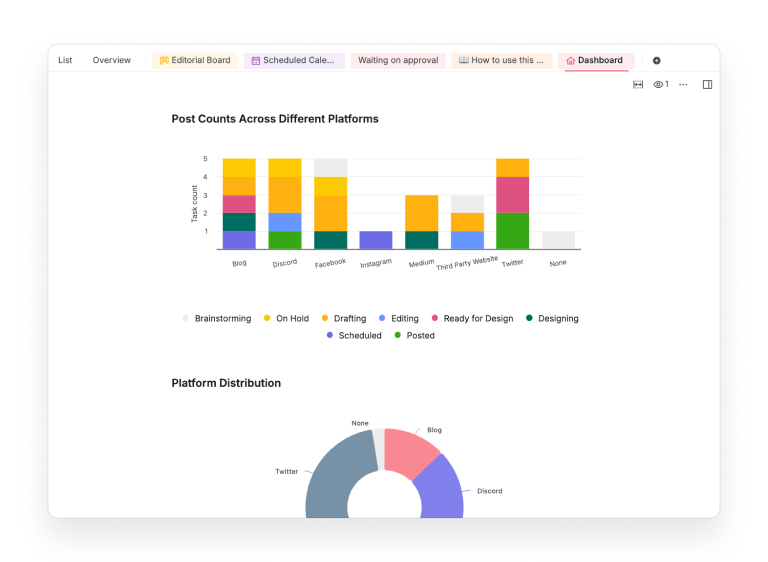Screen dimensions: 768x562
Task: Switch to Editorial Board tab
Action: point(195,60)
